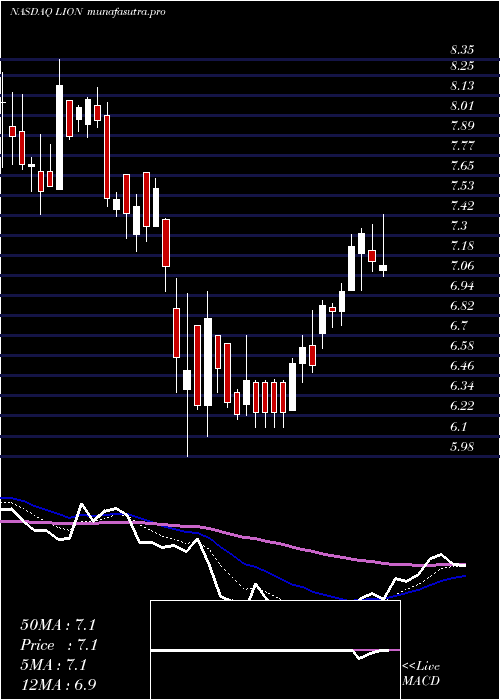Click the 50MA : 7.1 readout
The image size is (500, 700).
pos(58,625)
